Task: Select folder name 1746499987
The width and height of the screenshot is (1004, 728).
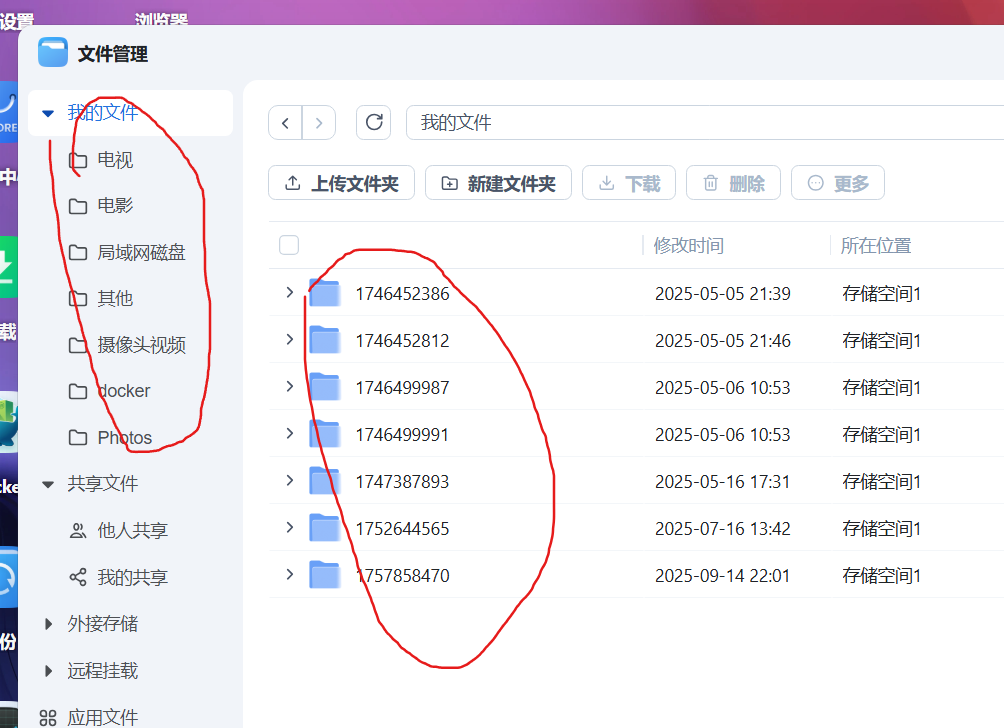Action: click(x=402, y=388)
